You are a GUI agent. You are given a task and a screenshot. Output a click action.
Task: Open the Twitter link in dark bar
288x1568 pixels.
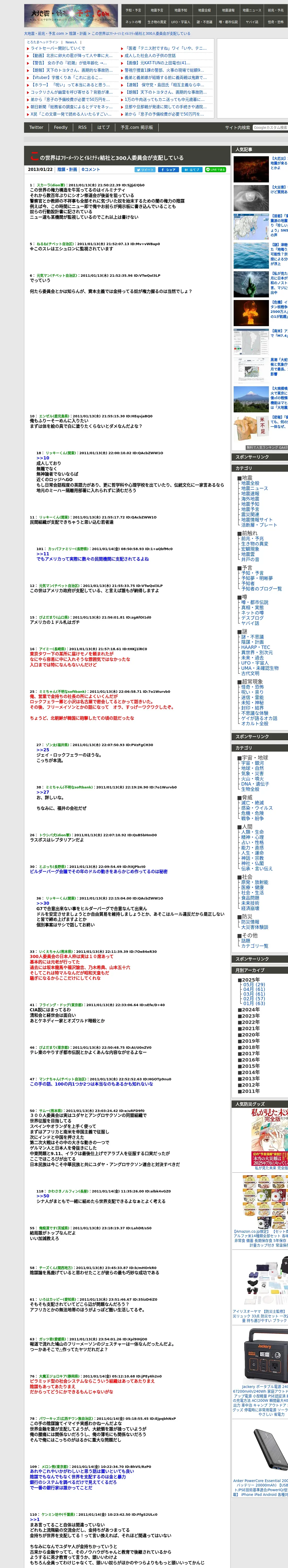pyautogui.click(x=37, y=127)
